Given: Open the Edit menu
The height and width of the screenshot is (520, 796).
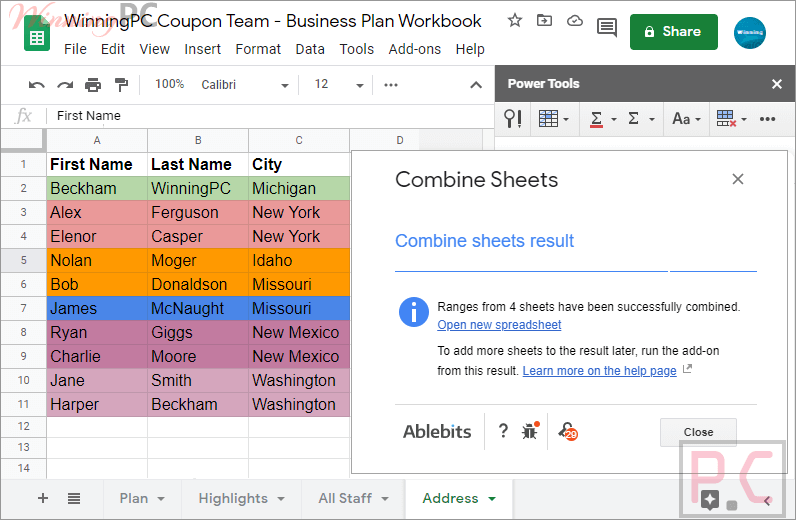Looking at the screenshot, I should (x=113, y=49).
